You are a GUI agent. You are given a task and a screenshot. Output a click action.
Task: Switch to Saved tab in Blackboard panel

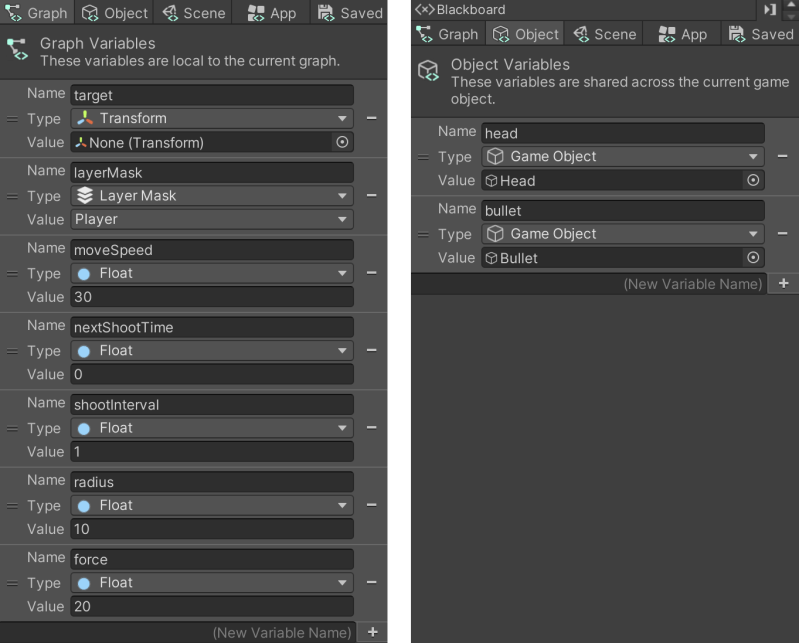(x=761, y=34)
